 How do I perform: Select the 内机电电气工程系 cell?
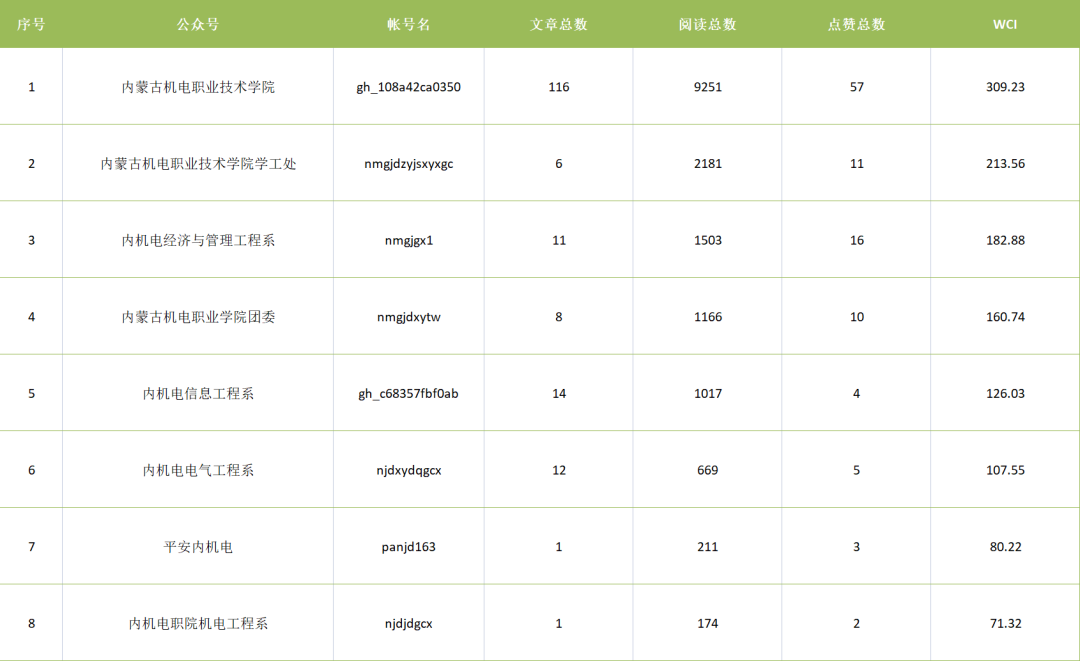(198, 470)
